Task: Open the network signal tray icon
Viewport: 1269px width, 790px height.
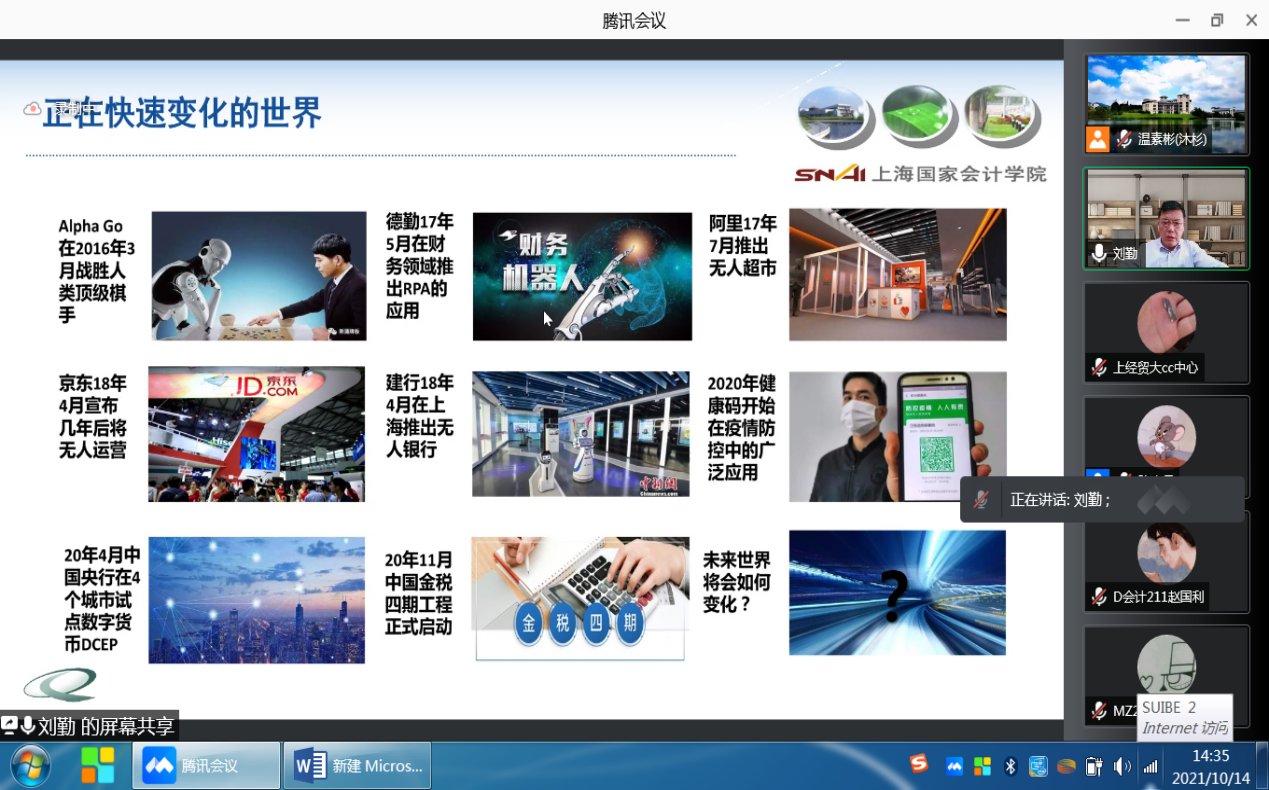Action: (x=1150, y=766)
